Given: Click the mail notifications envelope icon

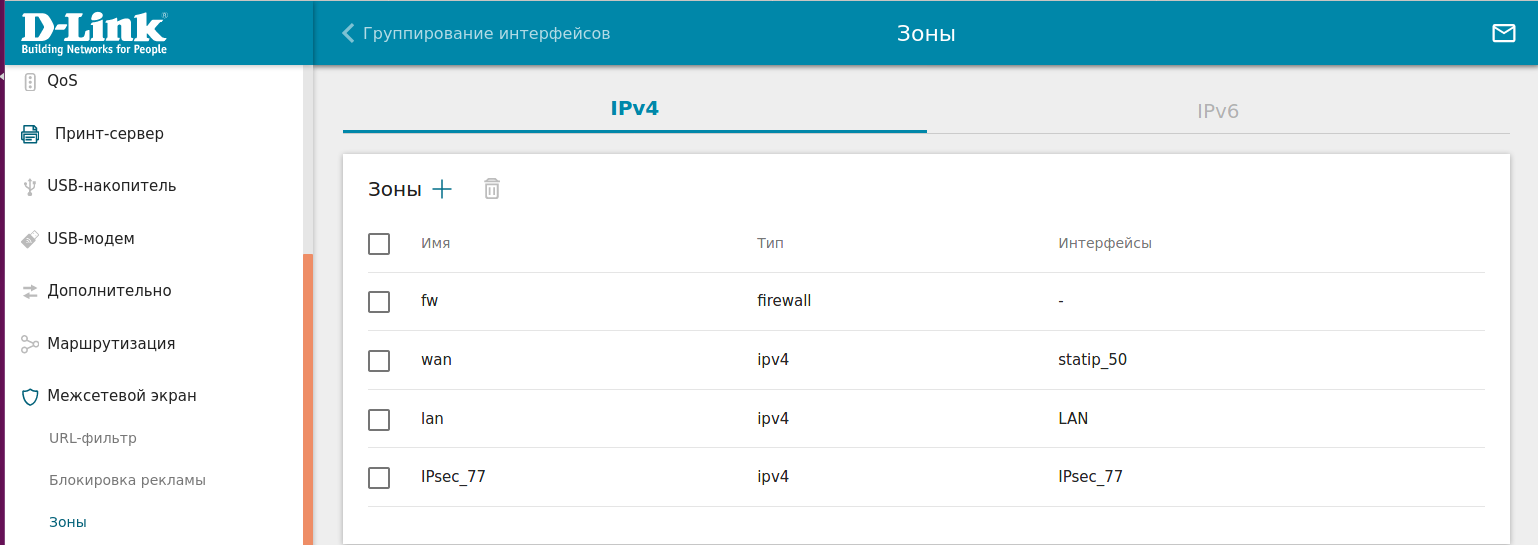Looking at the screenshot, I should [1503, 33].
